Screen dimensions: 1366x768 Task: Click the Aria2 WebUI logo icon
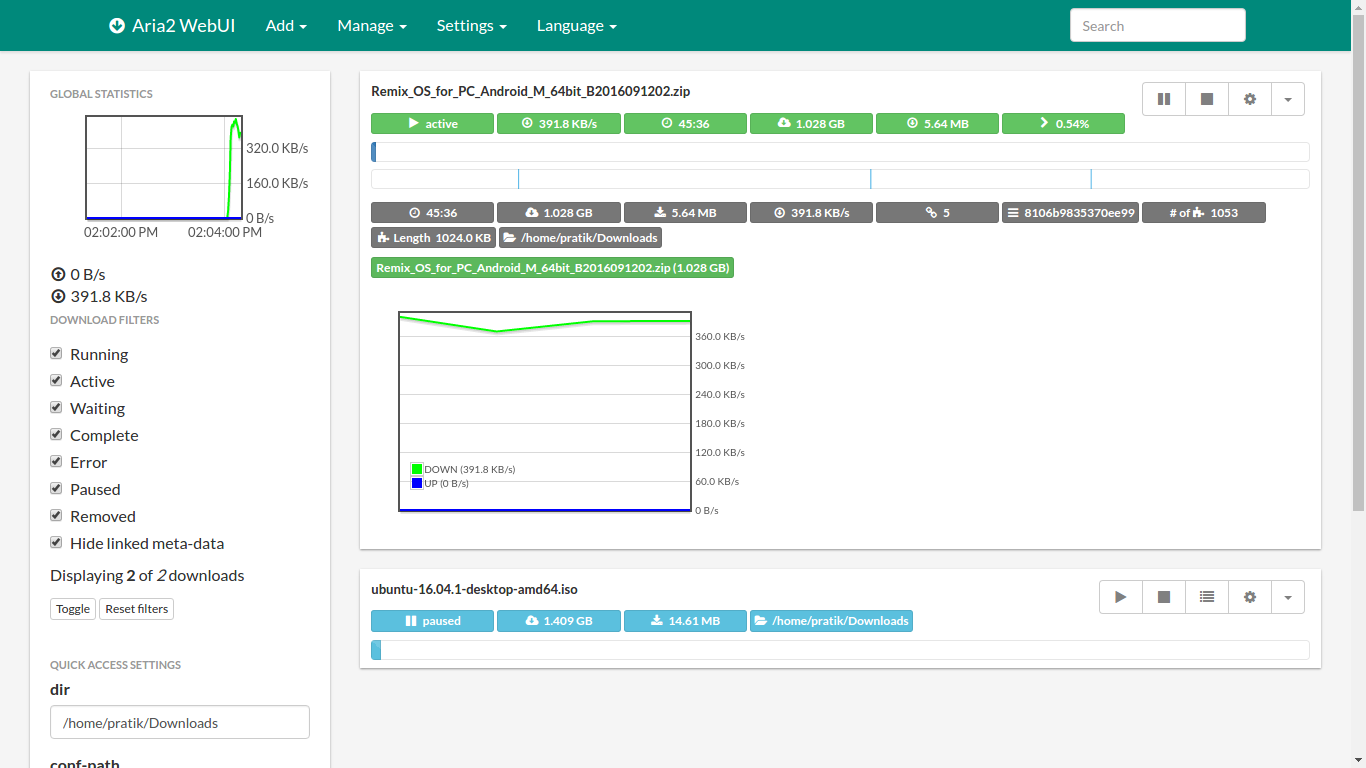pyautogui.click(x=117, y=26)
